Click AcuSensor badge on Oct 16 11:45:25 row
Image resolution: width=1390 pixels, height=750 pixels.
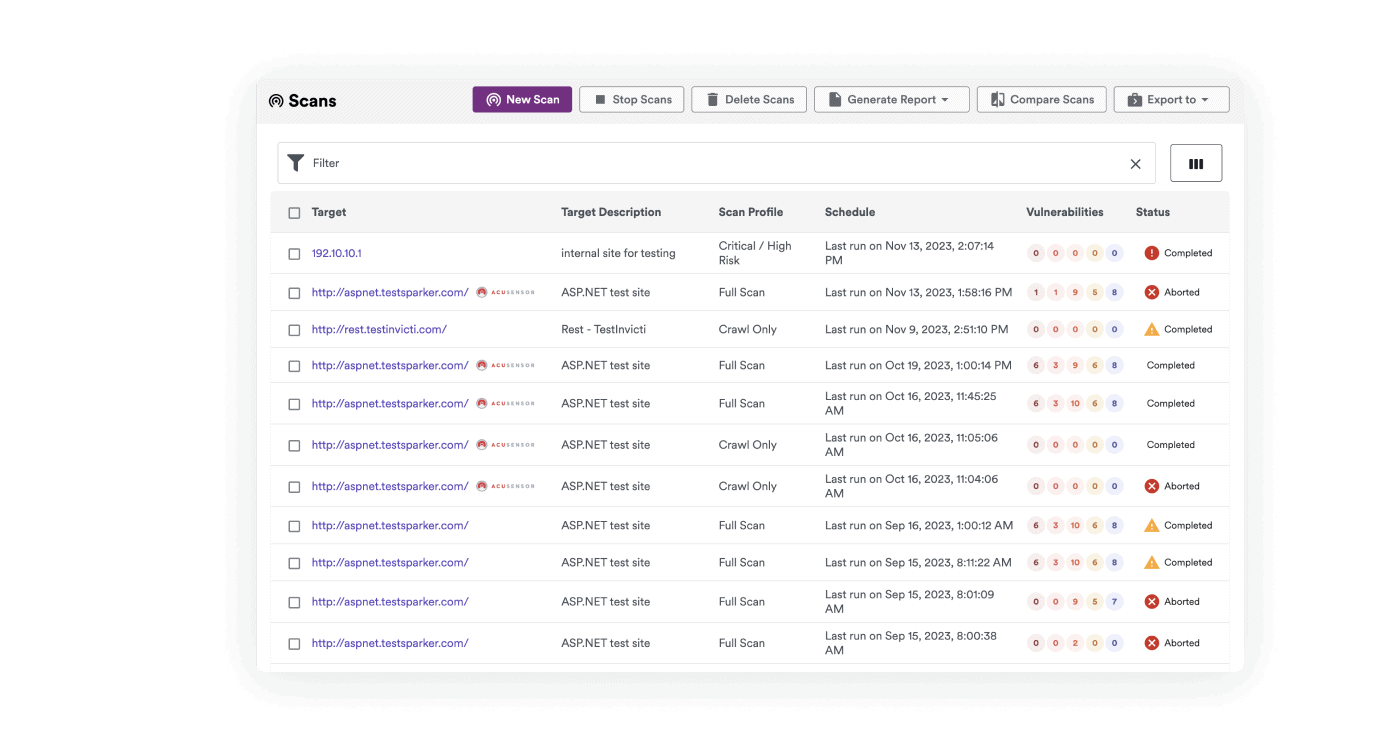pyautogui.click(x=506, y=404)
